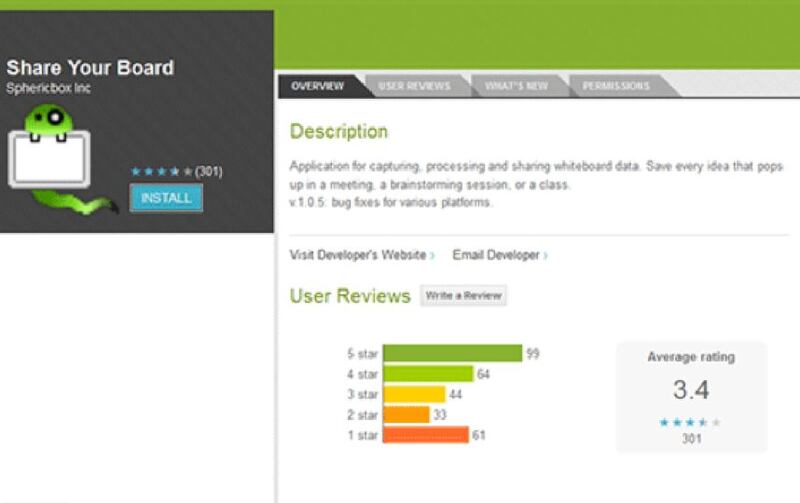The image size is (800, 503).
Task: Select the 5 star green rating bar
Action: 452,354
